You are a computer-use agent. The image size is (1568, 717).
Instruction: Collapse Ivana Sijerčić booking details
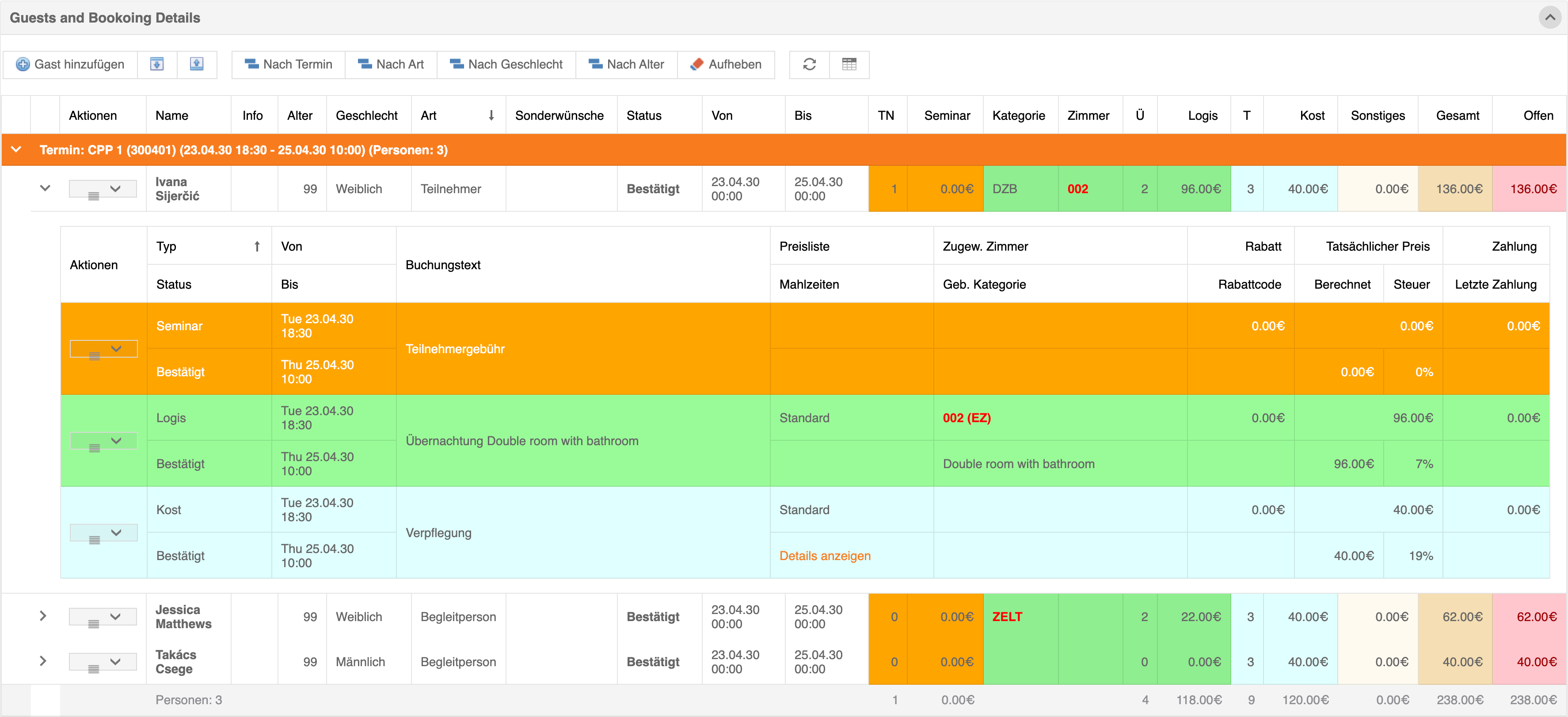click(x=45, y=189)
